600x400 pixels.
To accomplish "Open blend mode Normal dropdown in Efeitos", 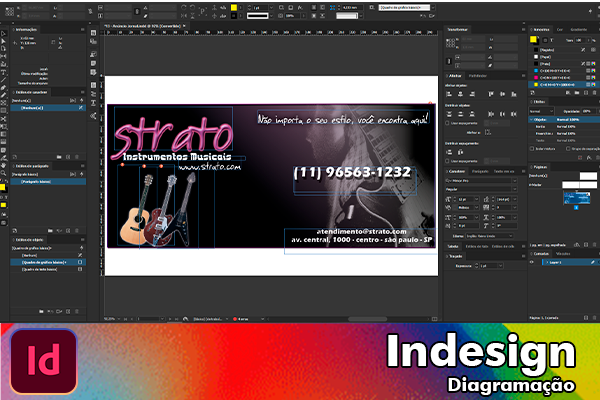I will pyautogui.click(x=541, y=111).
